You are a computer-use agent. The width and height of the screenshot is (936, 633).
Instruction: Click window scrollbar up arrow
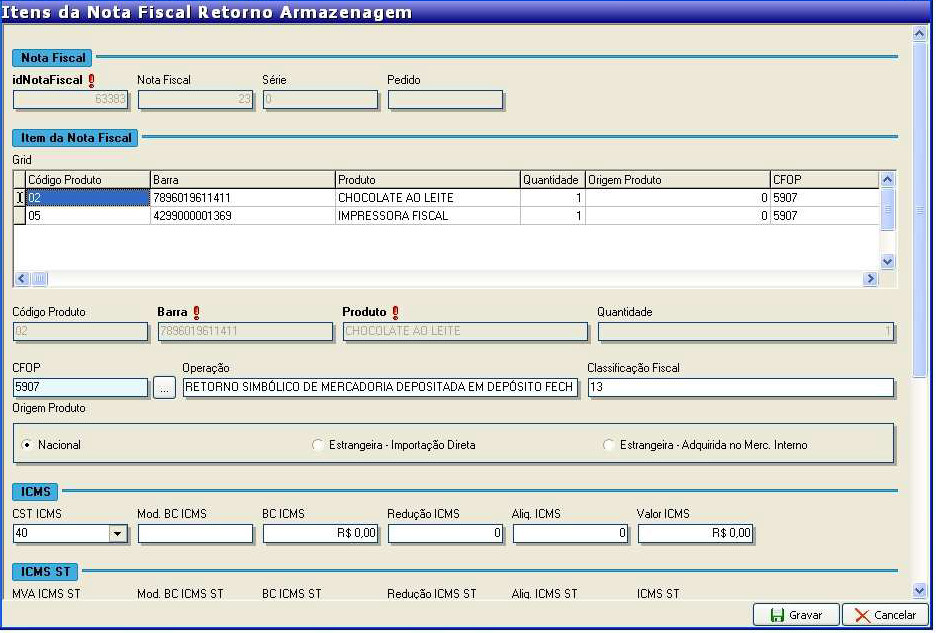coord(920,33)
